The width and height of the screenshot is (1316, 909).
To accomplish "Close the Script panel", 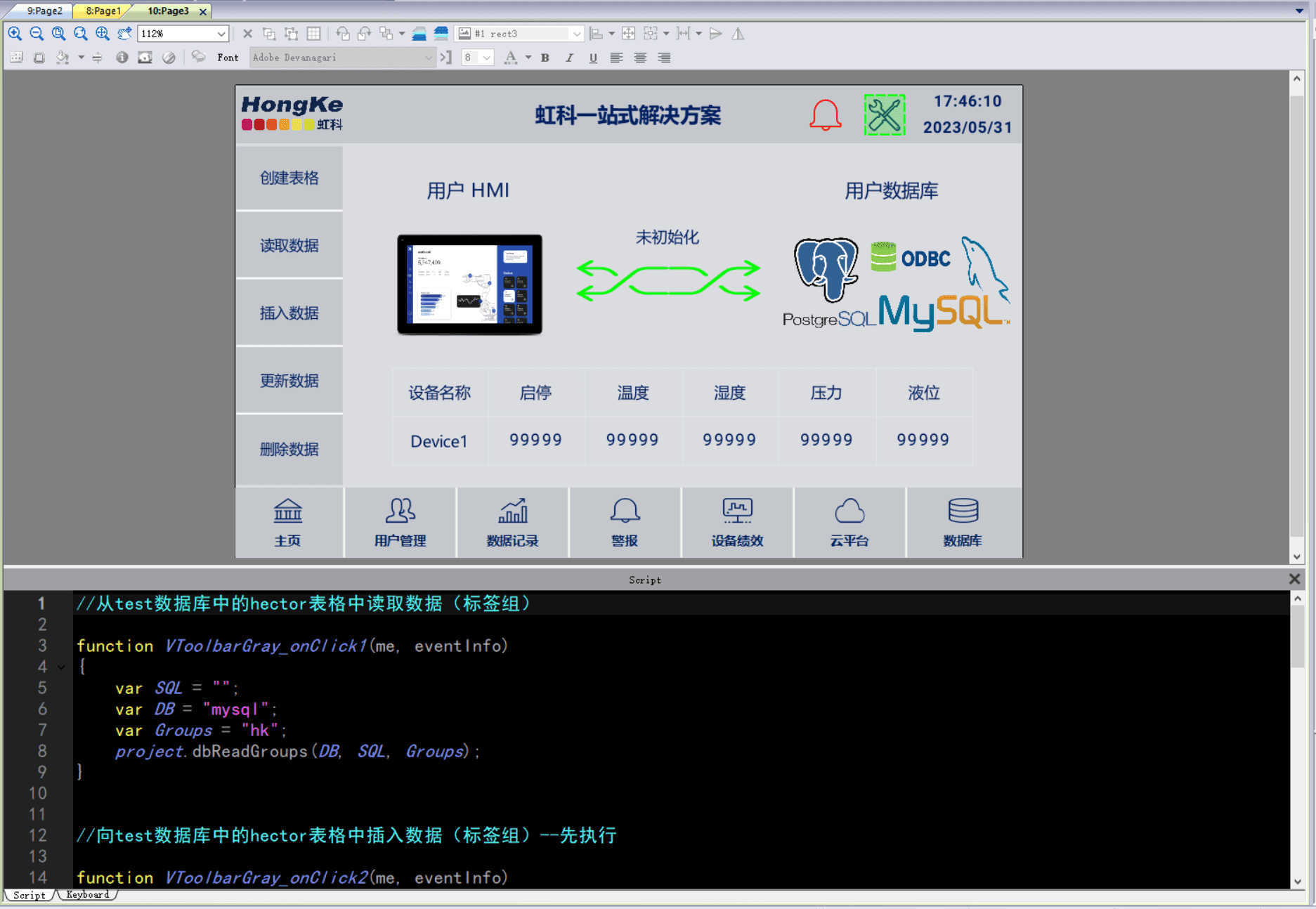I will [1294, 579].
